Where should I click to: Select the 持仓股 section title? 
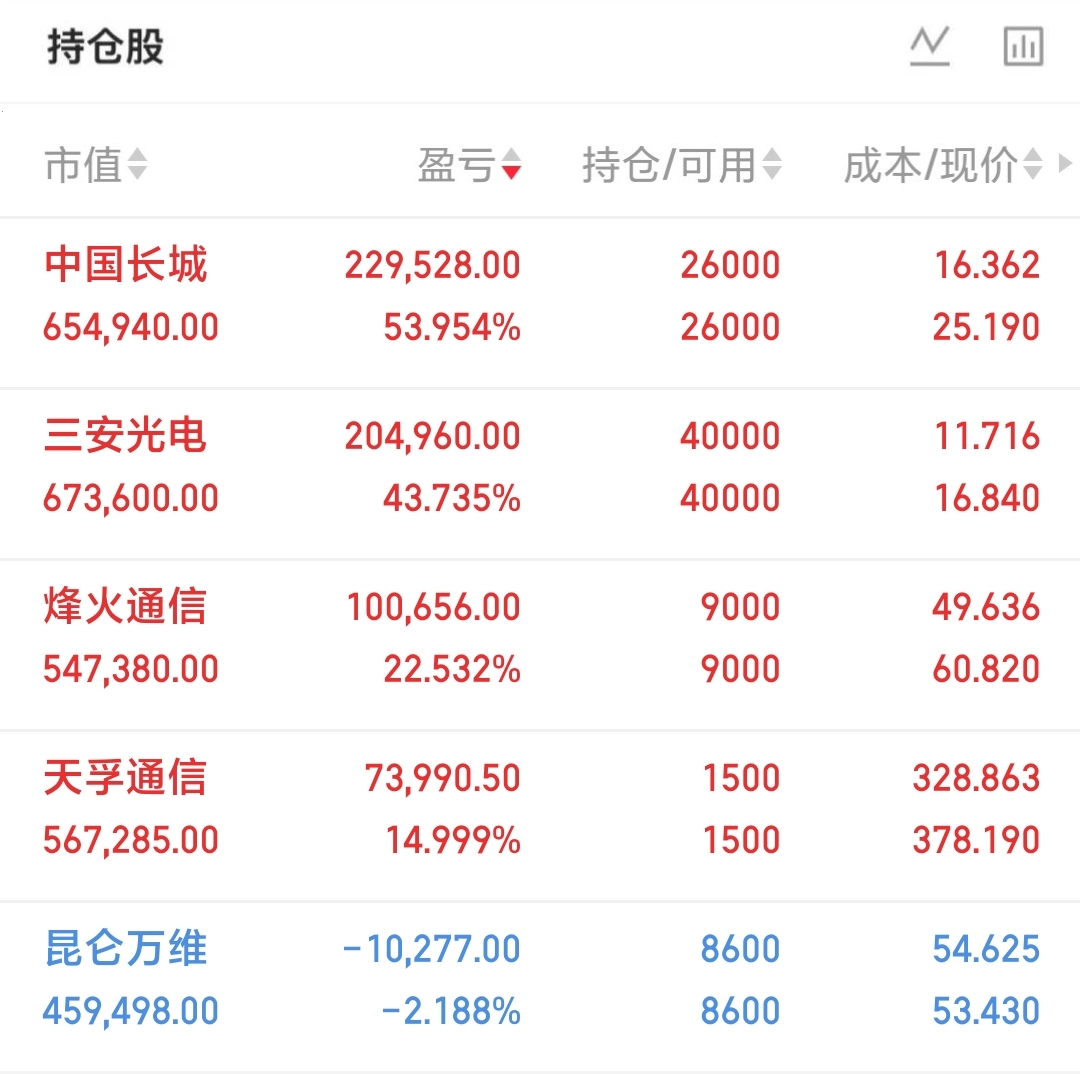point(105,47)
